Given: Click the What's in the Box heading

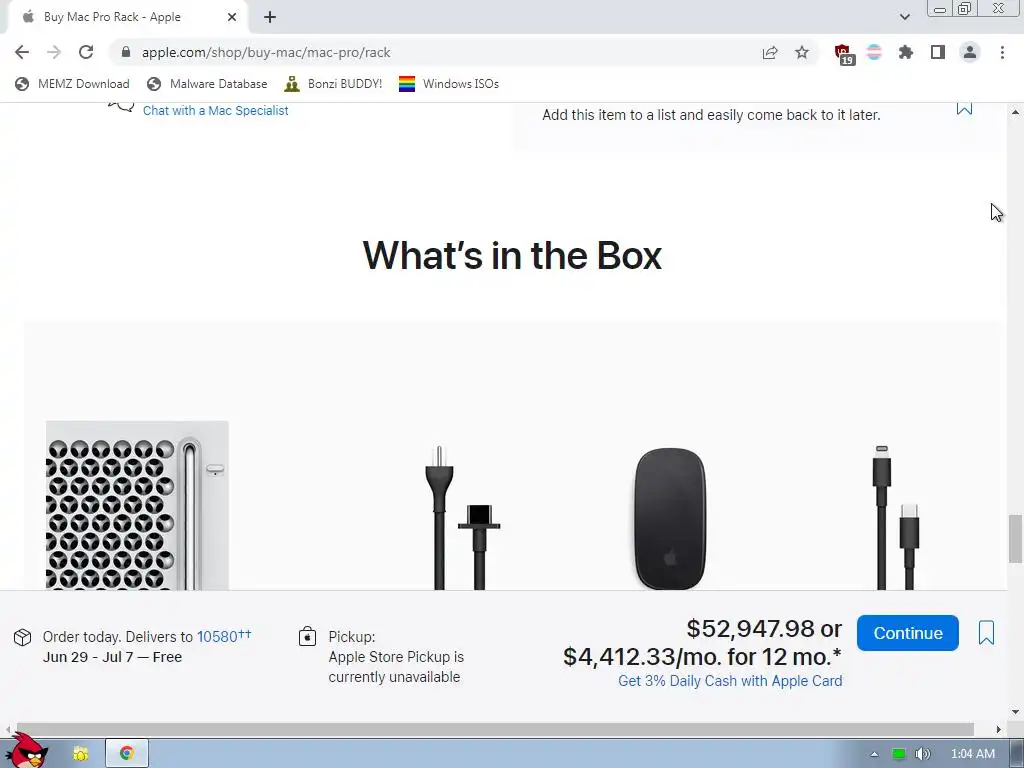Looking at the screenshot, I should [x=512, y=255].
